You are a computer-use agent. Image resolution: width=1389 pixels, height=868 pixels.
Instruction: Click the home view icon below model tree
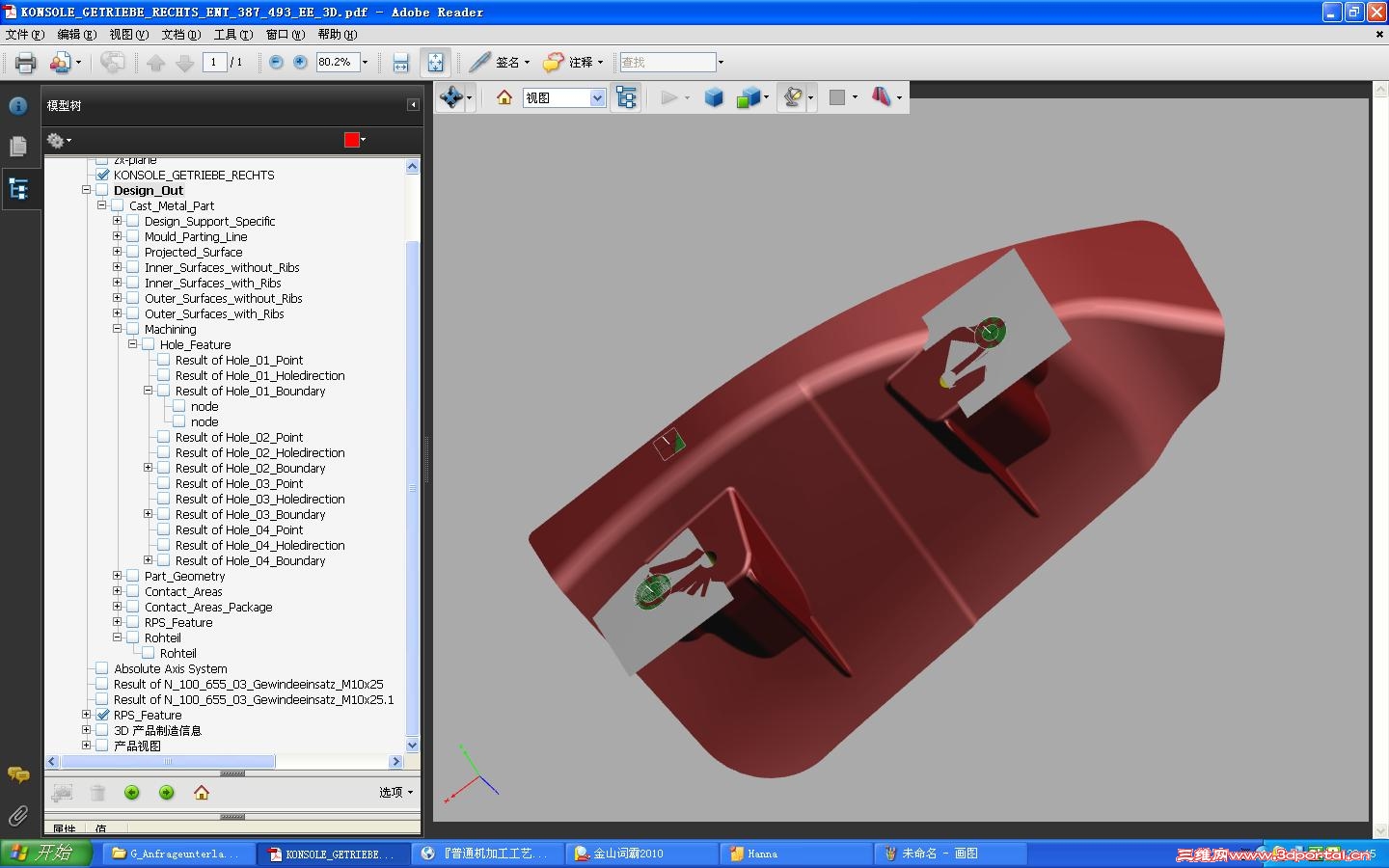pyautogui.click(x=202, y=793)
